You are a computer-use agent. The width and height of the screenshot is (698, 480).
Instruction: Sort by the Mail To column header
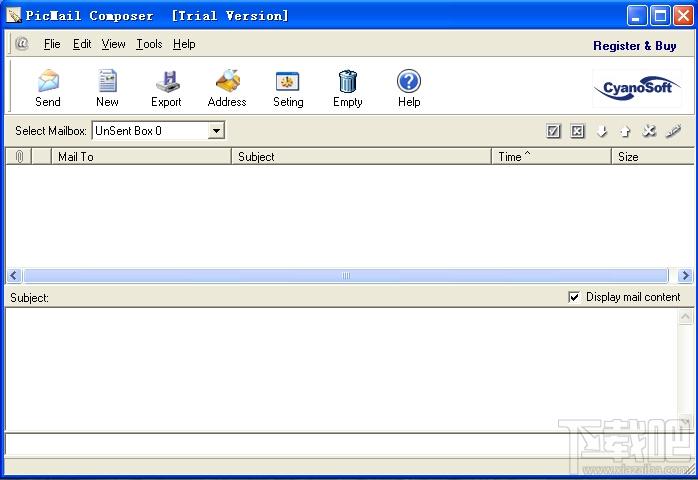point(142,157)
